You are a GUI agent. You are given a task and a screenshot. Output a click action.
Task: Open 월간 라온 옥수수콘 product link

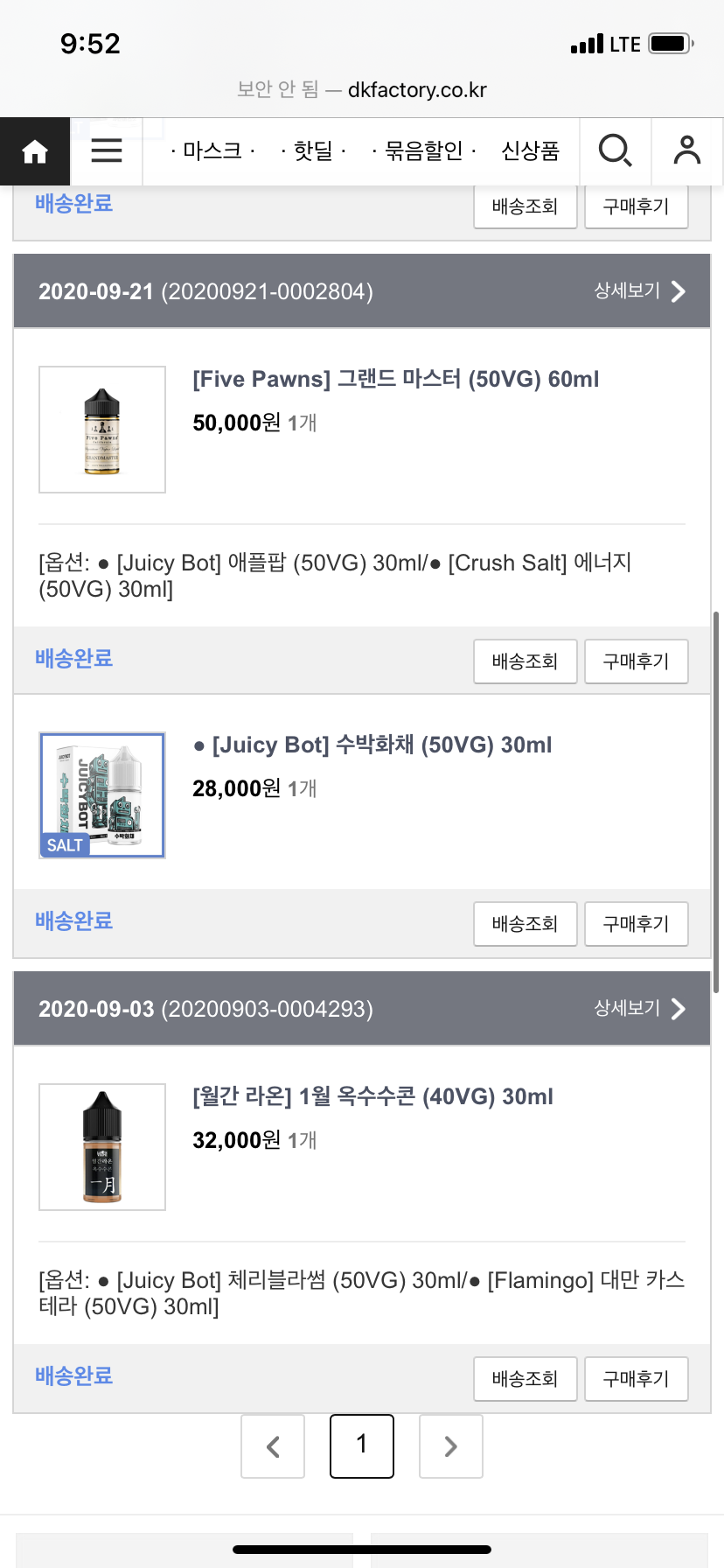click(x=372, y=1096)
